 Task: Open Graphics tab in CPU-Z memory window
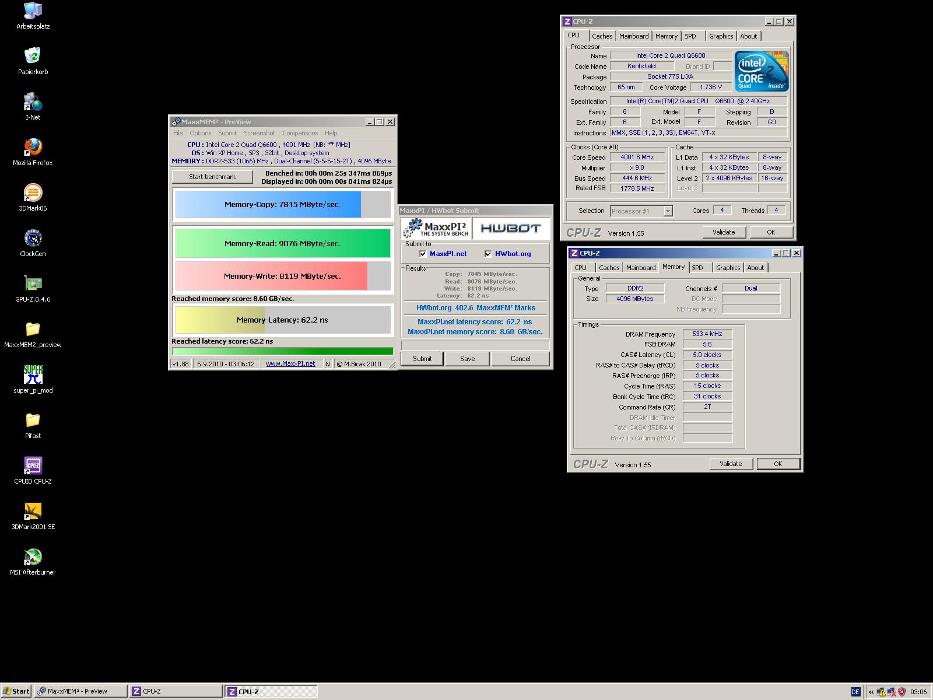(x=728, y=268)
